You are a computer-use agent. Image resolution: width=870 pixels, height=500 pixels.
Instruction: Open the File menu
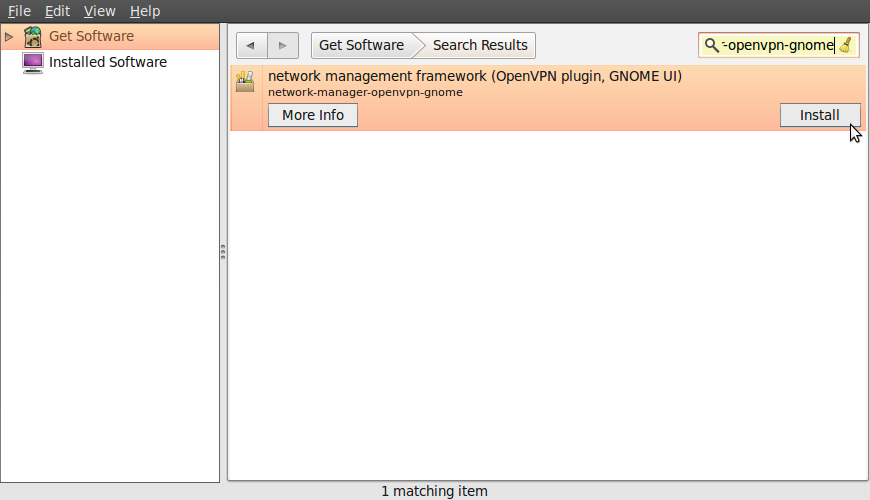coord(19,11)
